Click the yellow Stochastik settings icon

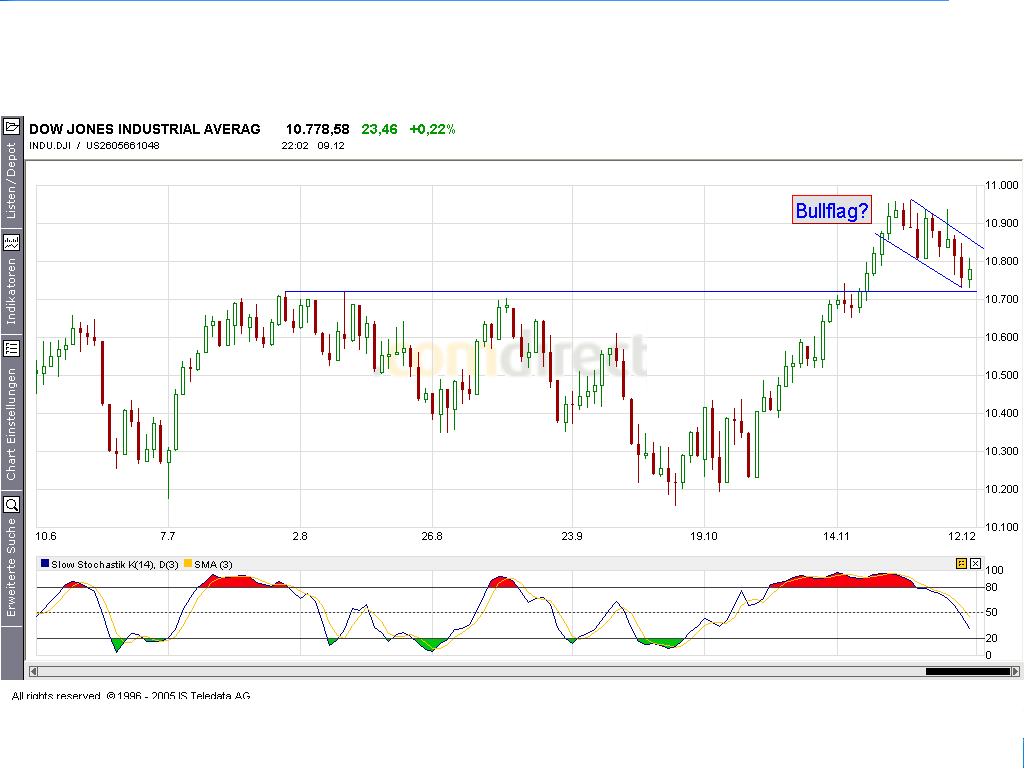[961, 563]
